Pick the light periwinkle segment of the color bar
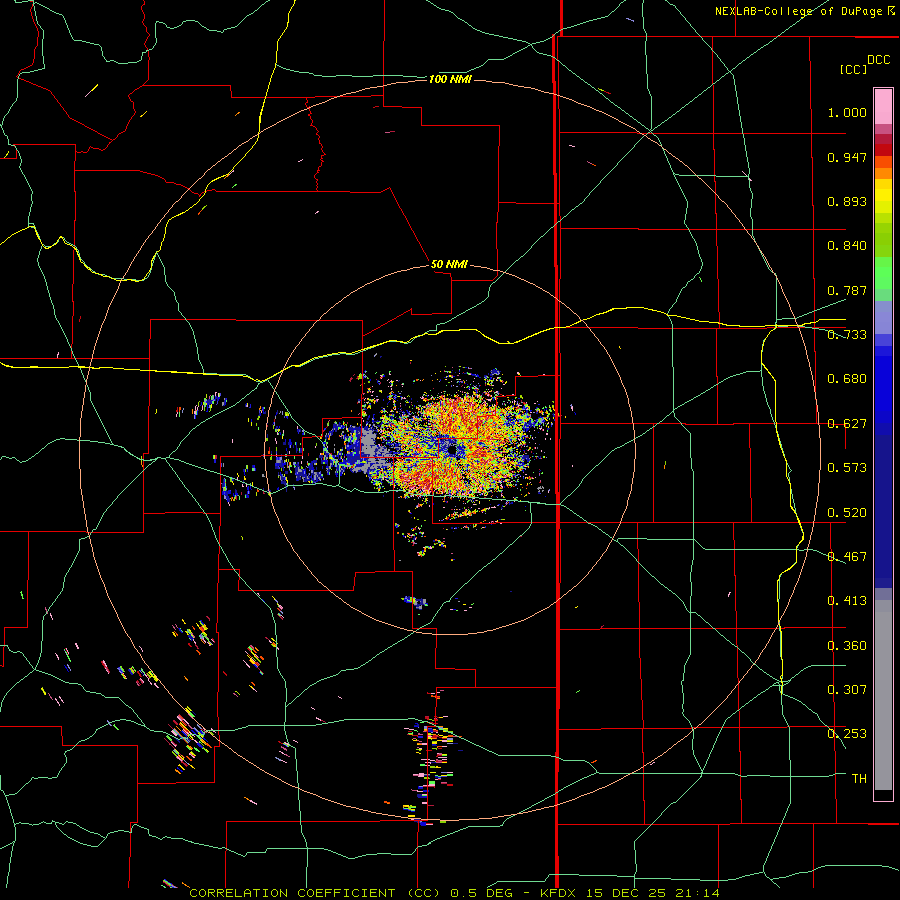 pyautogui.click(x=883, y=317)
